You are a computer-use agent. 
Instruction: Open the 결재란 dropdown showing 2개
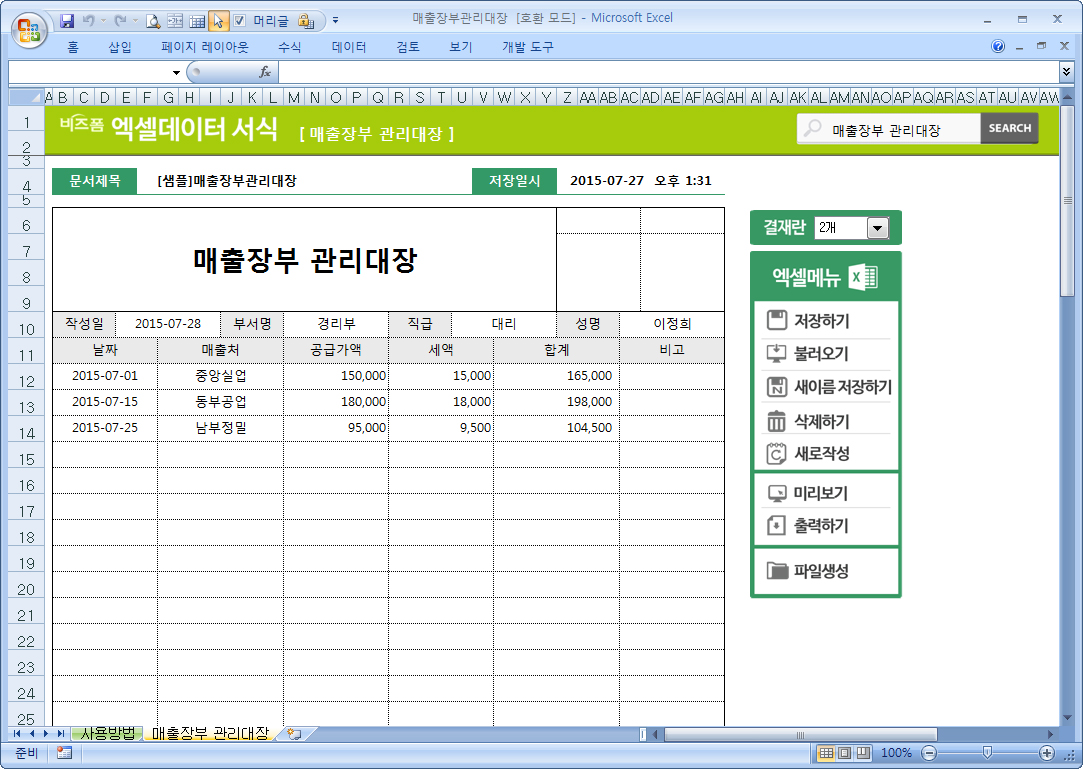click(877, 228)
